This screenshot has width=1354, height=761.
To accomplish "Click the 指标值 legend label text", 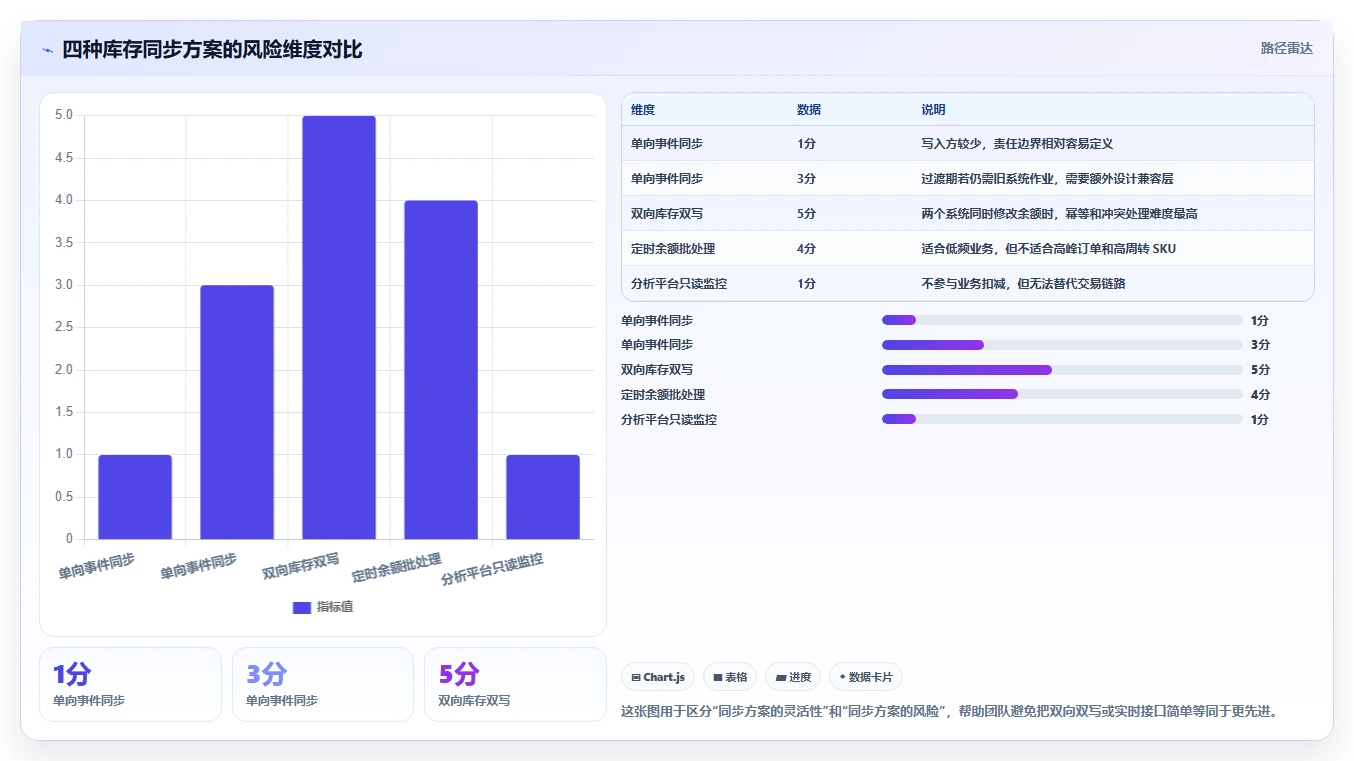I will click(x=335, y=607).
